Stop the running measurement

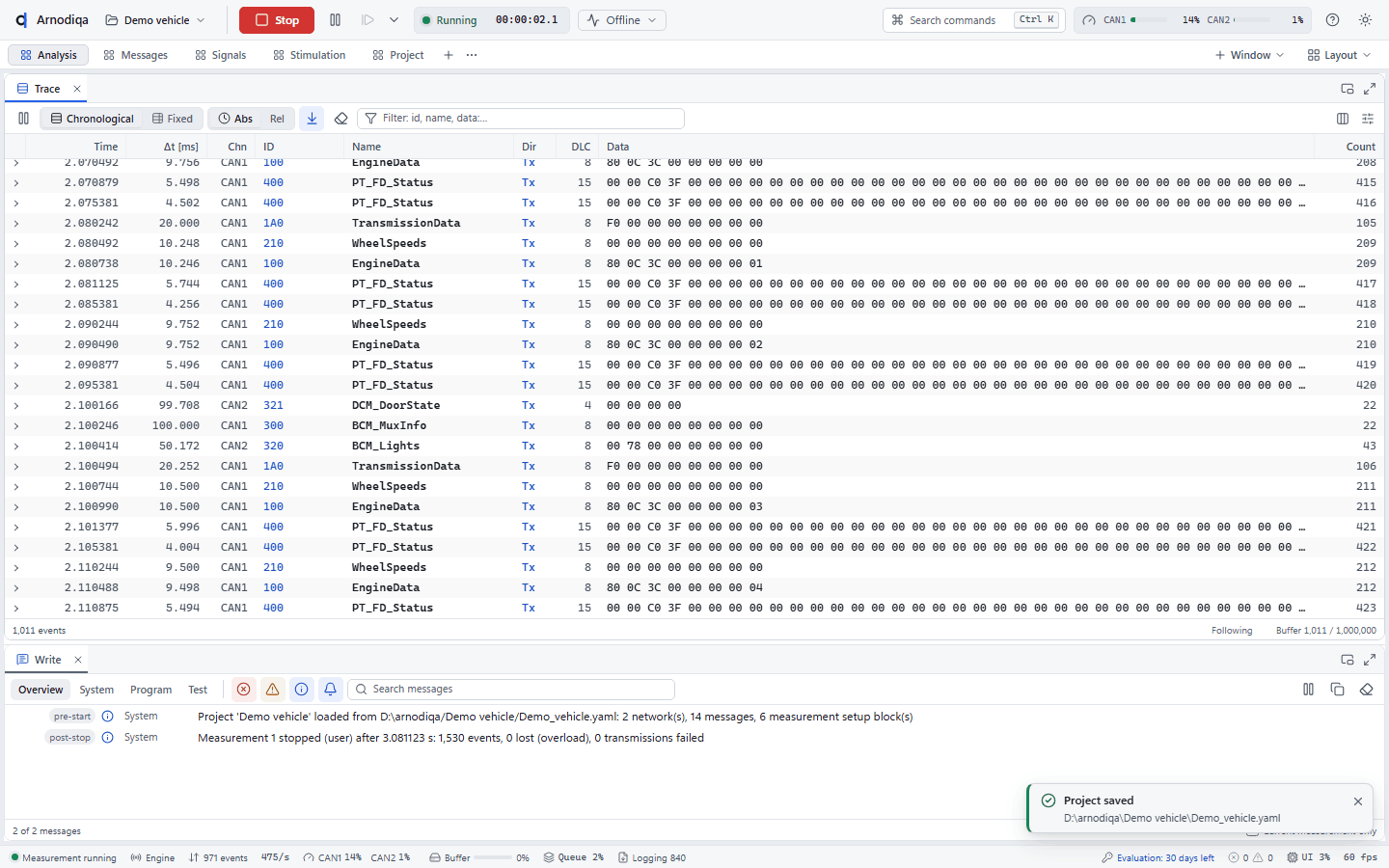point(277,20)
